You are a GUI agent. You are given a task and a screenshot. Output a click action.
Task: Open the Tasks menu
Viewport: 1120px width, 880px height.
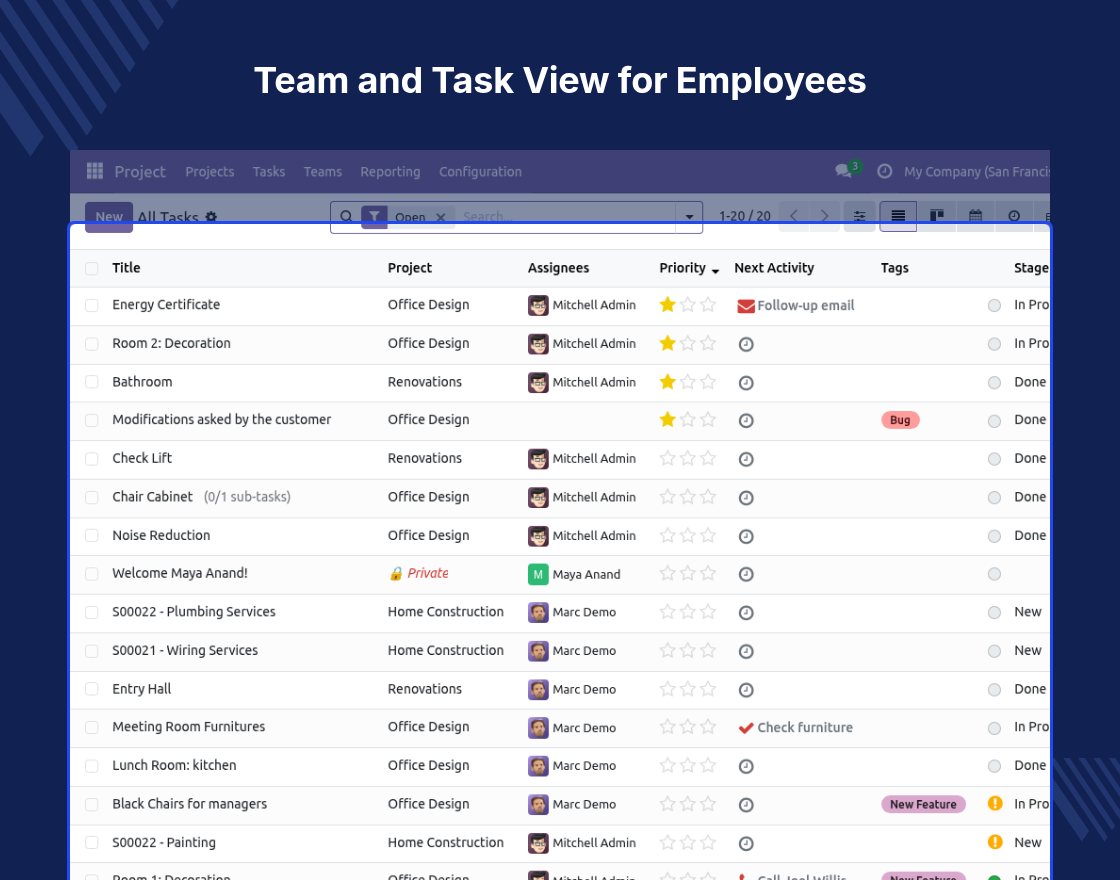pos(269,171)
